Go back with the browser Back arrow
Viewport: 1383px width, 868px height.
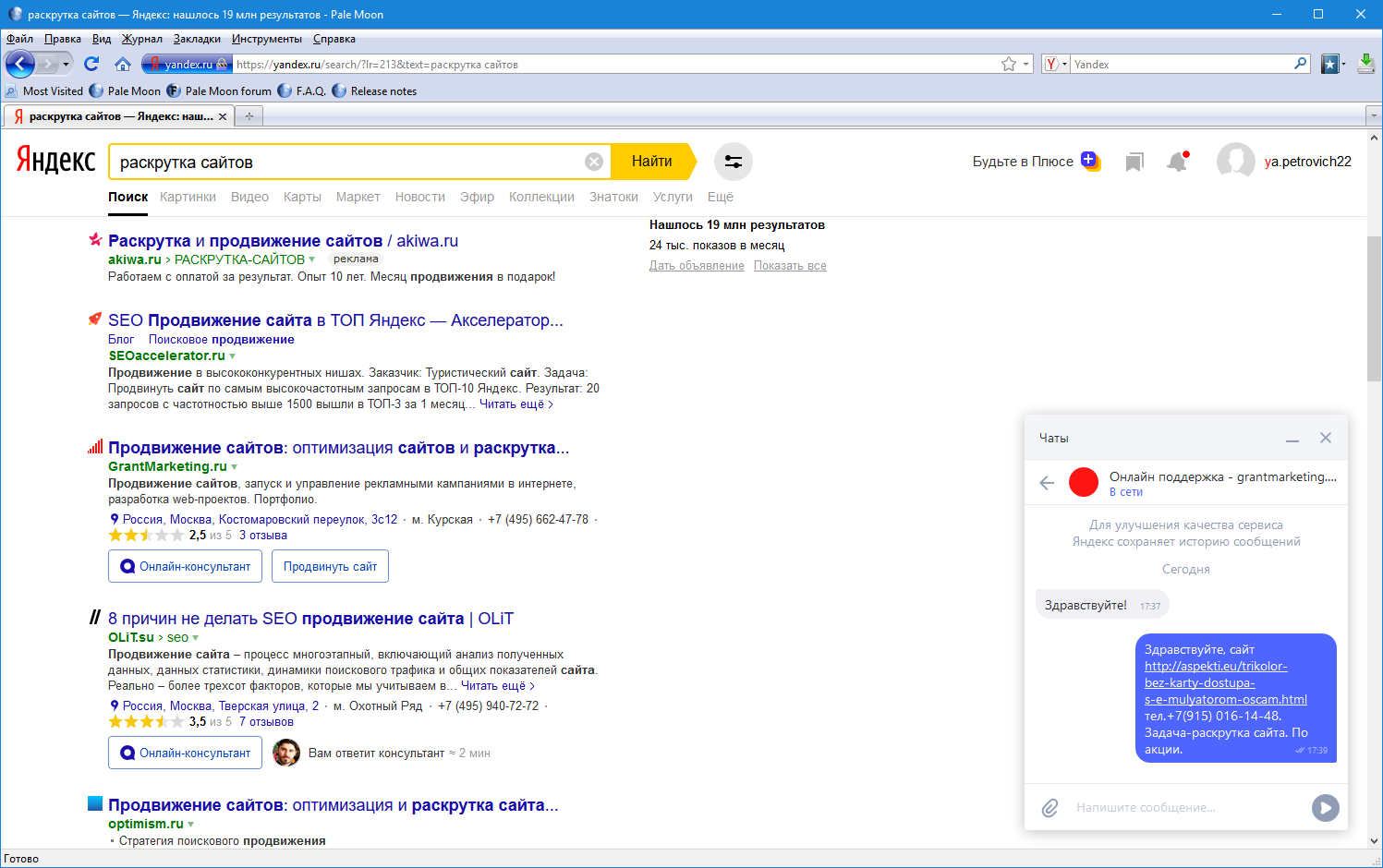[19, 64]
